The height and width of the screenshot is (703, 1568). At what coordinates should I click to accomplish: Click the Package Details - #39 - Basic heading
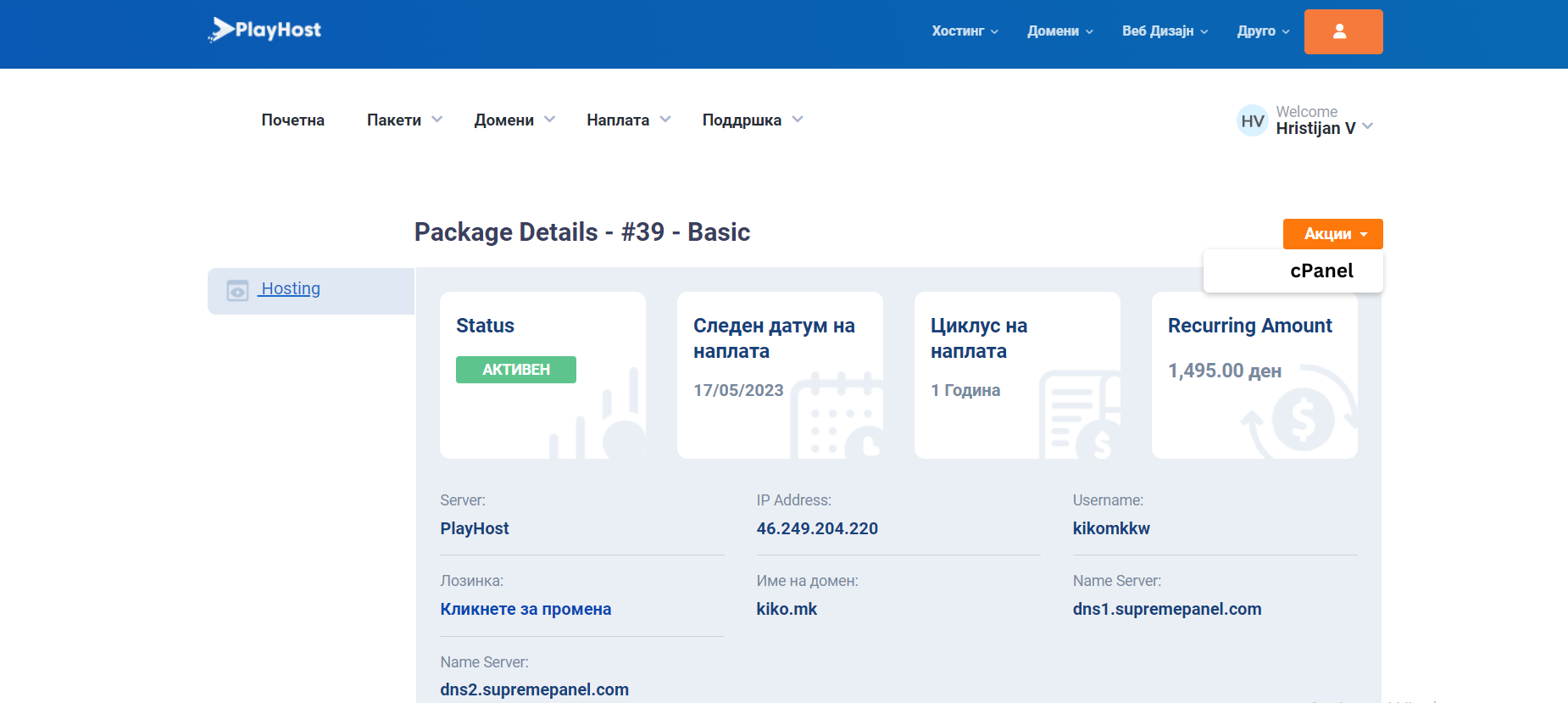coord(582,232)
